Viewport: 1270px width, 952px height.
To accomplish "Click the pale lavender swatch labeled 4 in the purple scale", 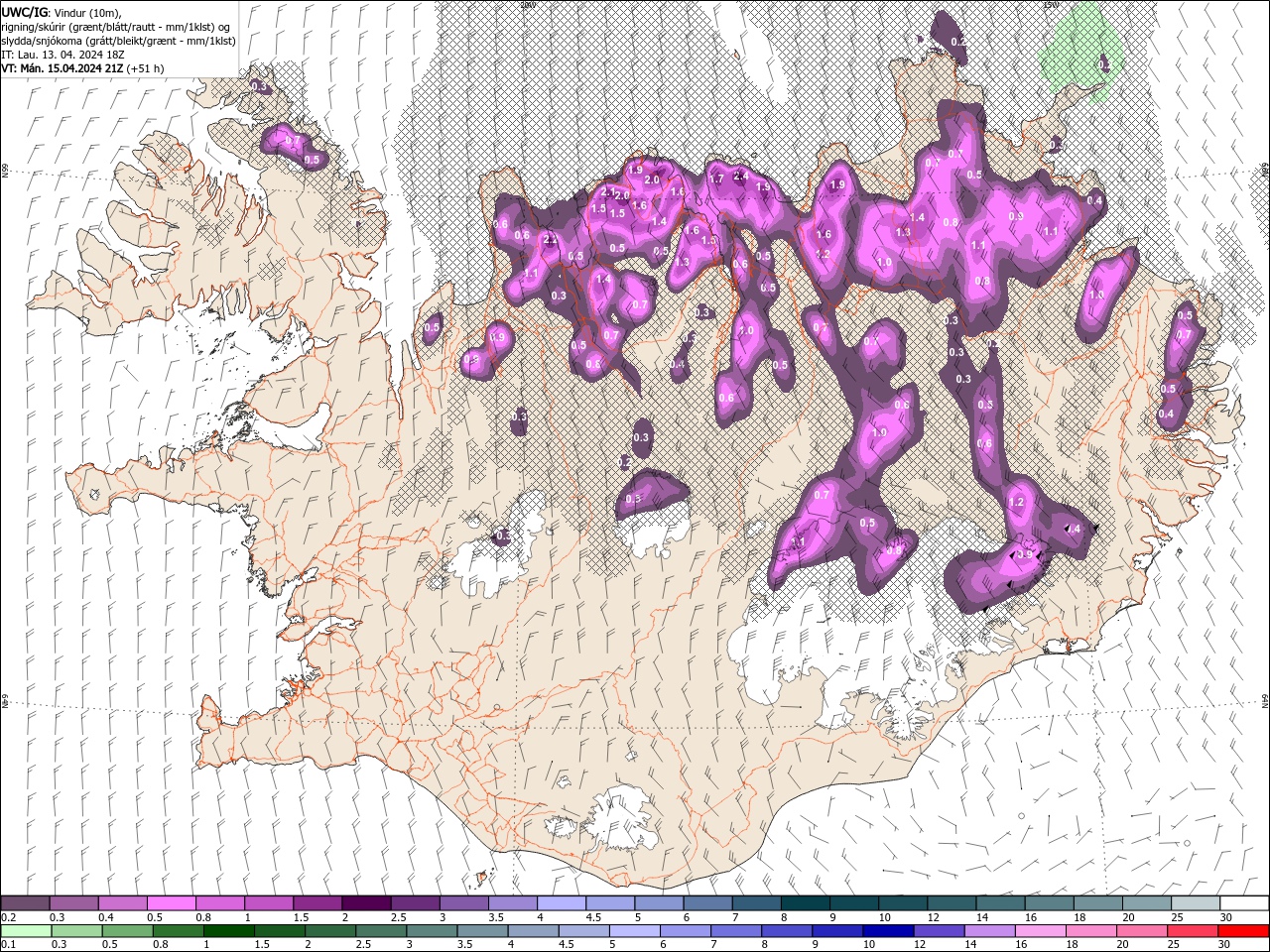I will [561, 902].
